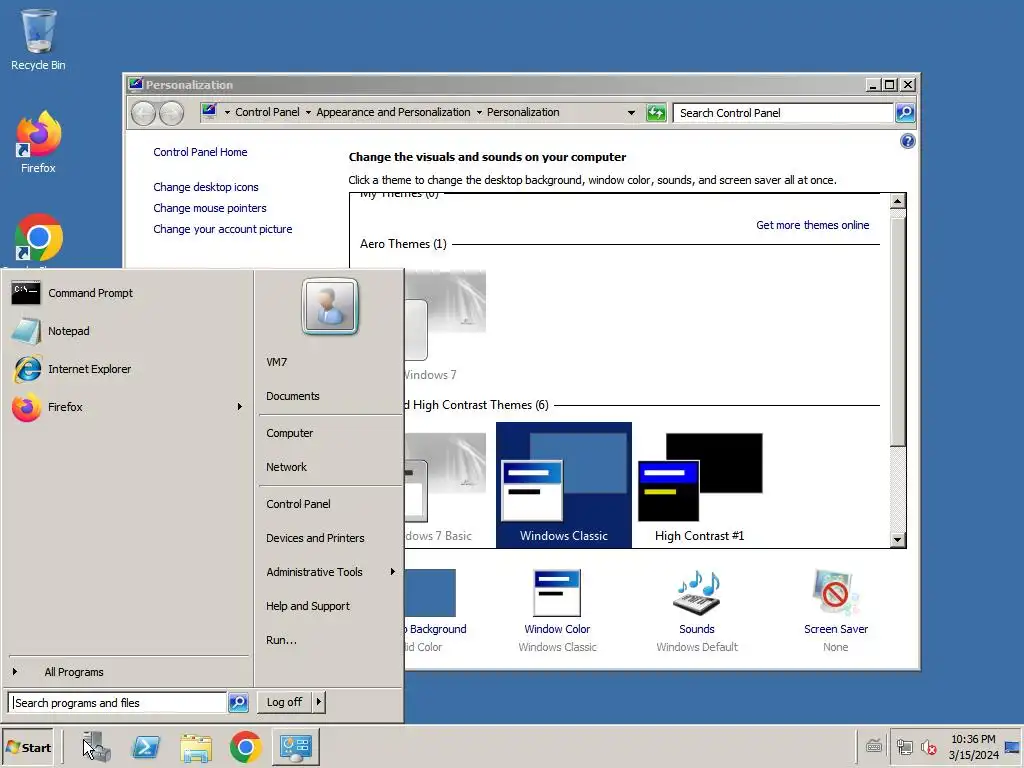Open Windows Explorer from the taskbar
This screenshot has width=1024, height=768.
tap(196, 748)
